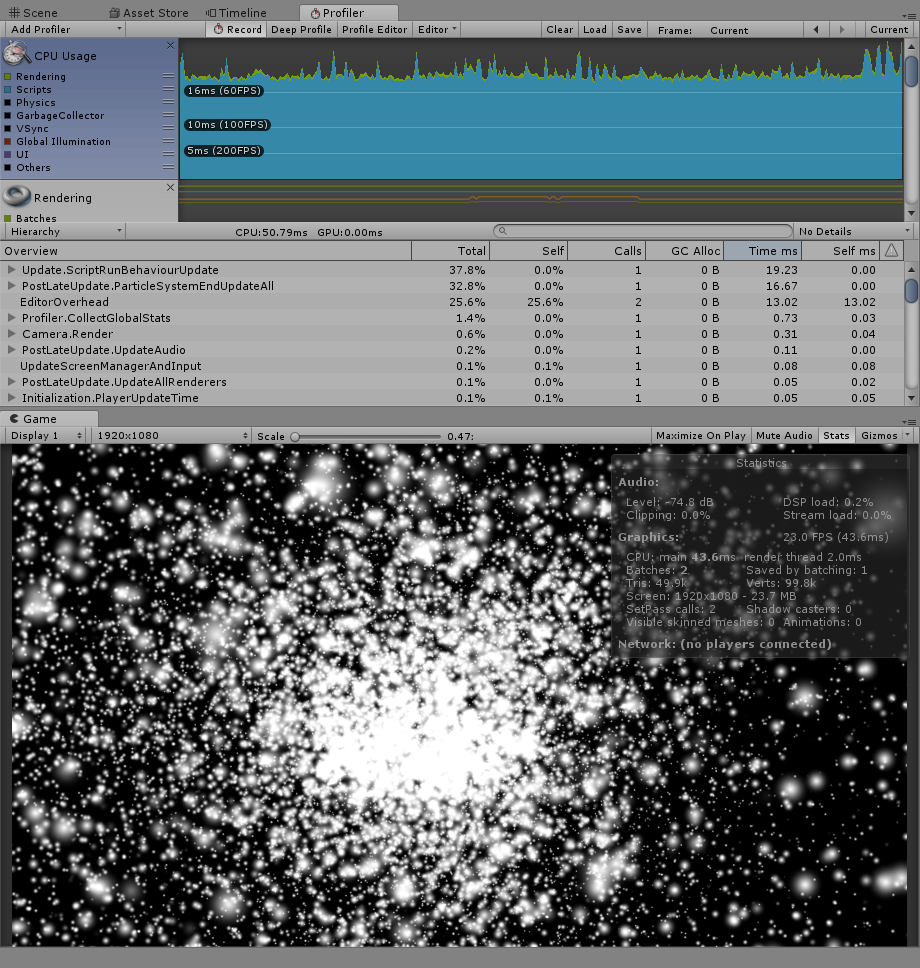Image resolution: width=920 pixels, height=968 pixels.
Task: Toggle the Others category color box
Action: coord(8,167)
